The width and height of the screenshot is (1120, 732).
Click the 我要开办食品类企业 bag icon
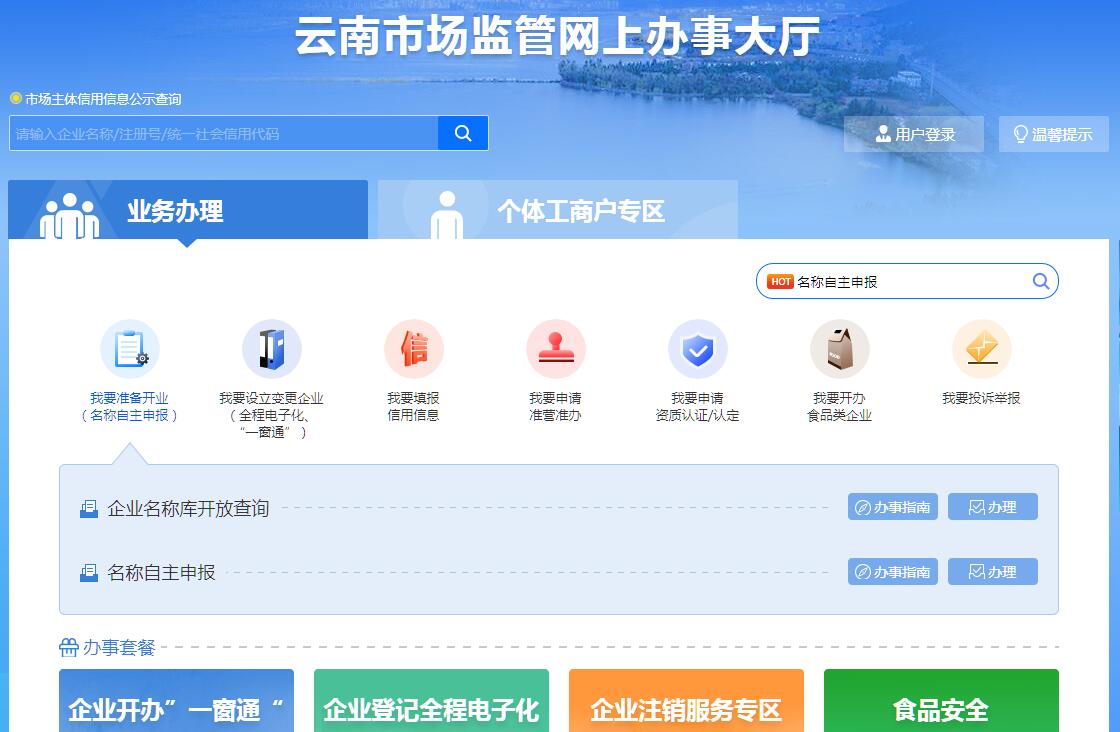pos(839,349)
